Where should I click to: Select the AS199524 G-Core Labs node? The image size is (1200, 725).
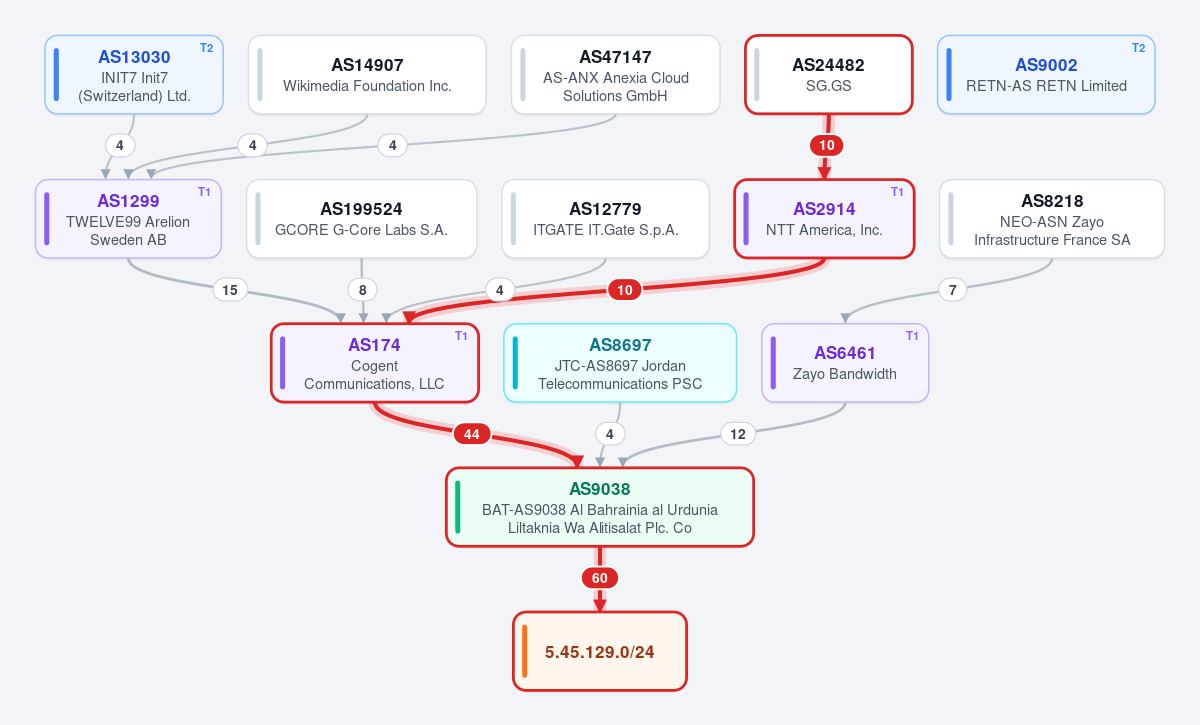tap(361, 219)
